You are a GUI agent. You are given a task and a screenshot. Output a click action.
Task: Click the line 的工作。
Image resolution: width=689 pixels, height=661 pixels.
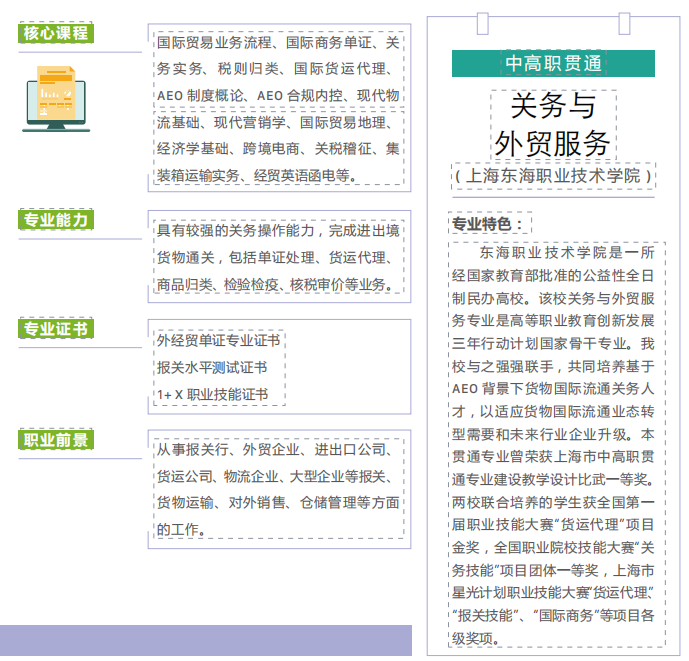pyautogui.click(x=181, y=530)
